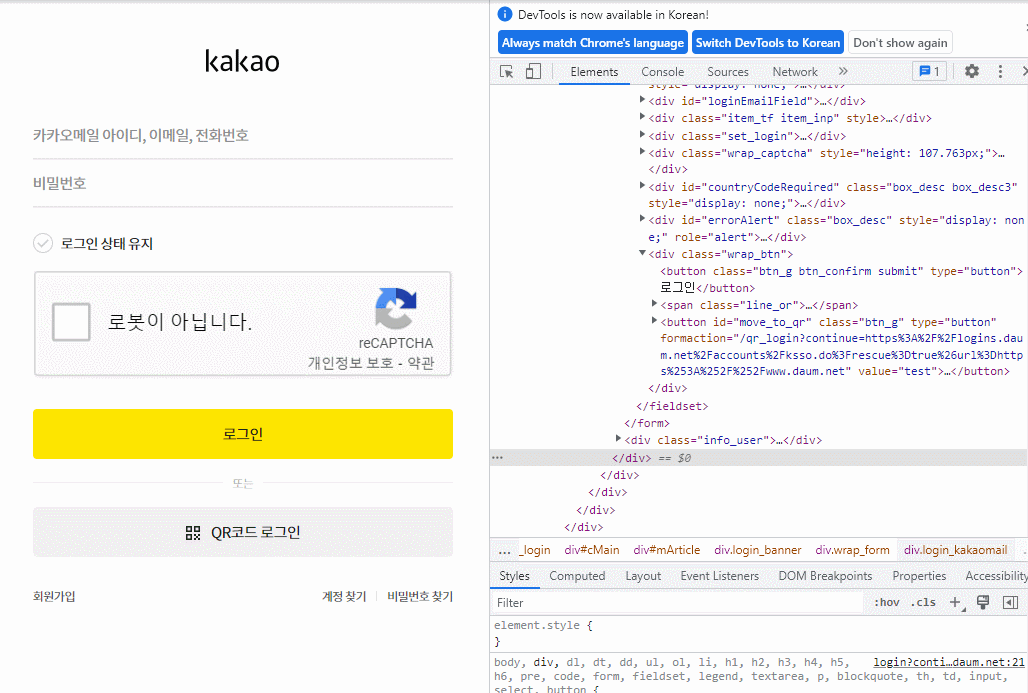Open the Properties pane tab
The image size is (1028, 693).
point(919,576)
